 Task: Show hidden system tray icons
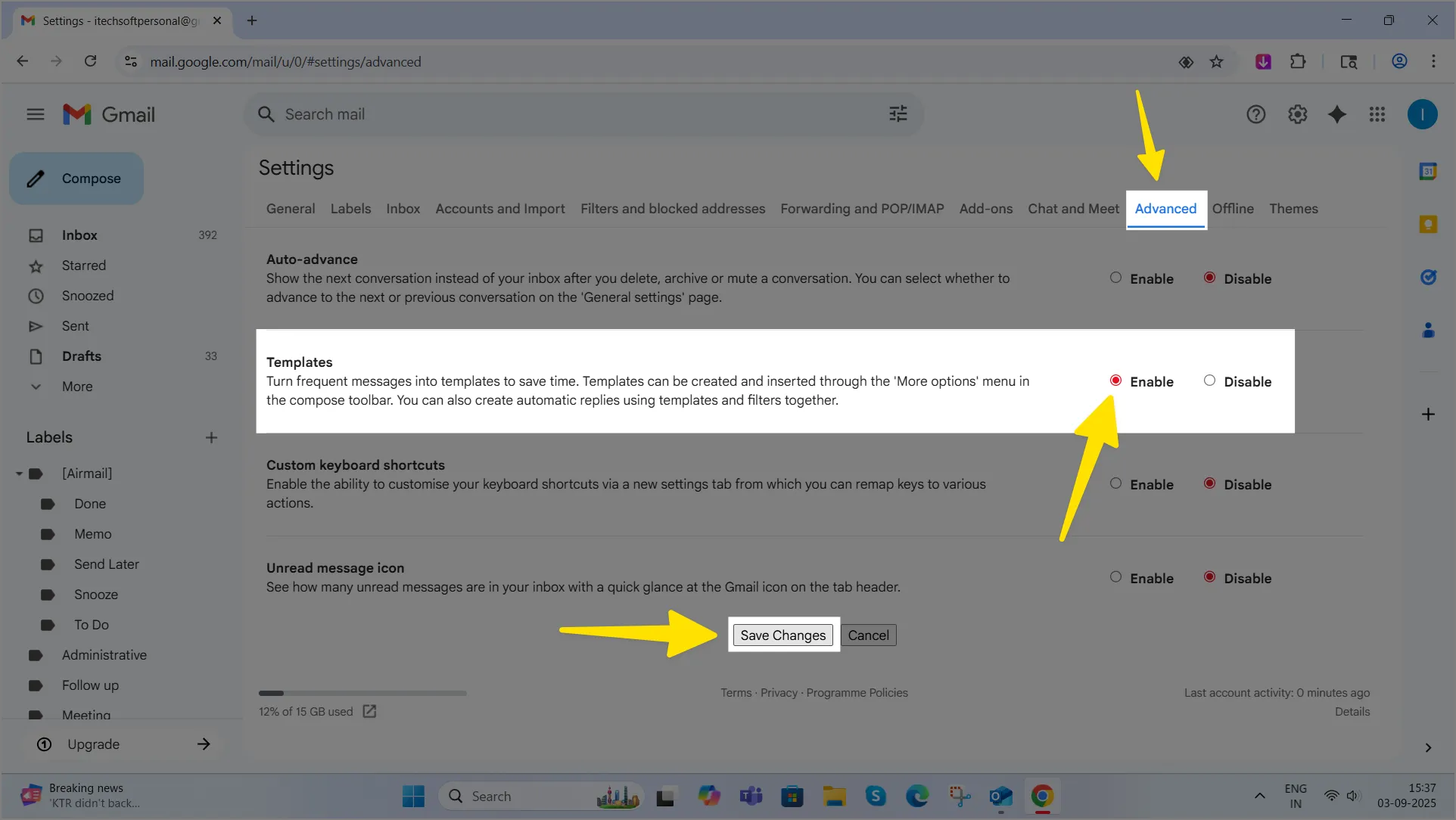tap(1259, 796)
